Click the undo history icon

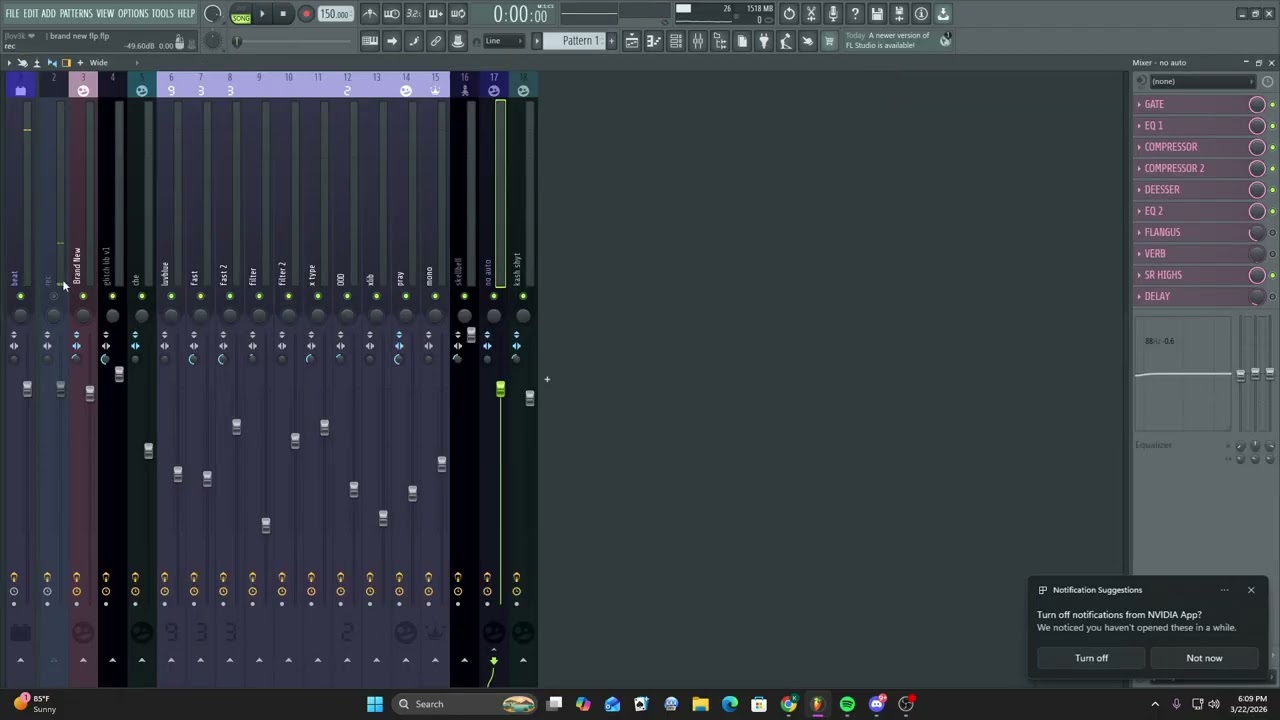789,14
